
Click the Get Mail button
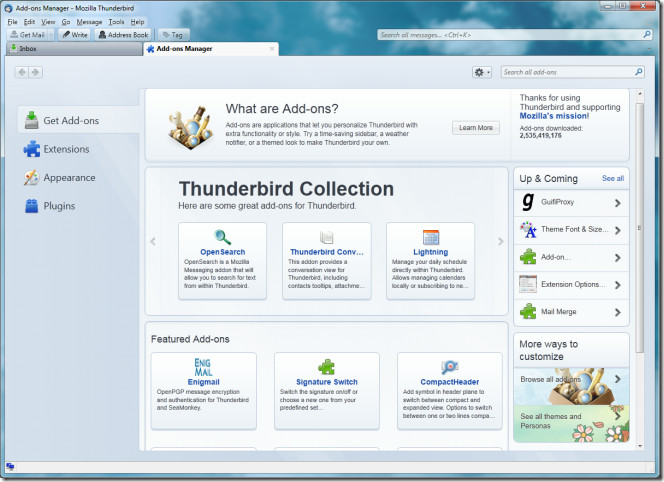pyautogui.click(x=27, y=35)
